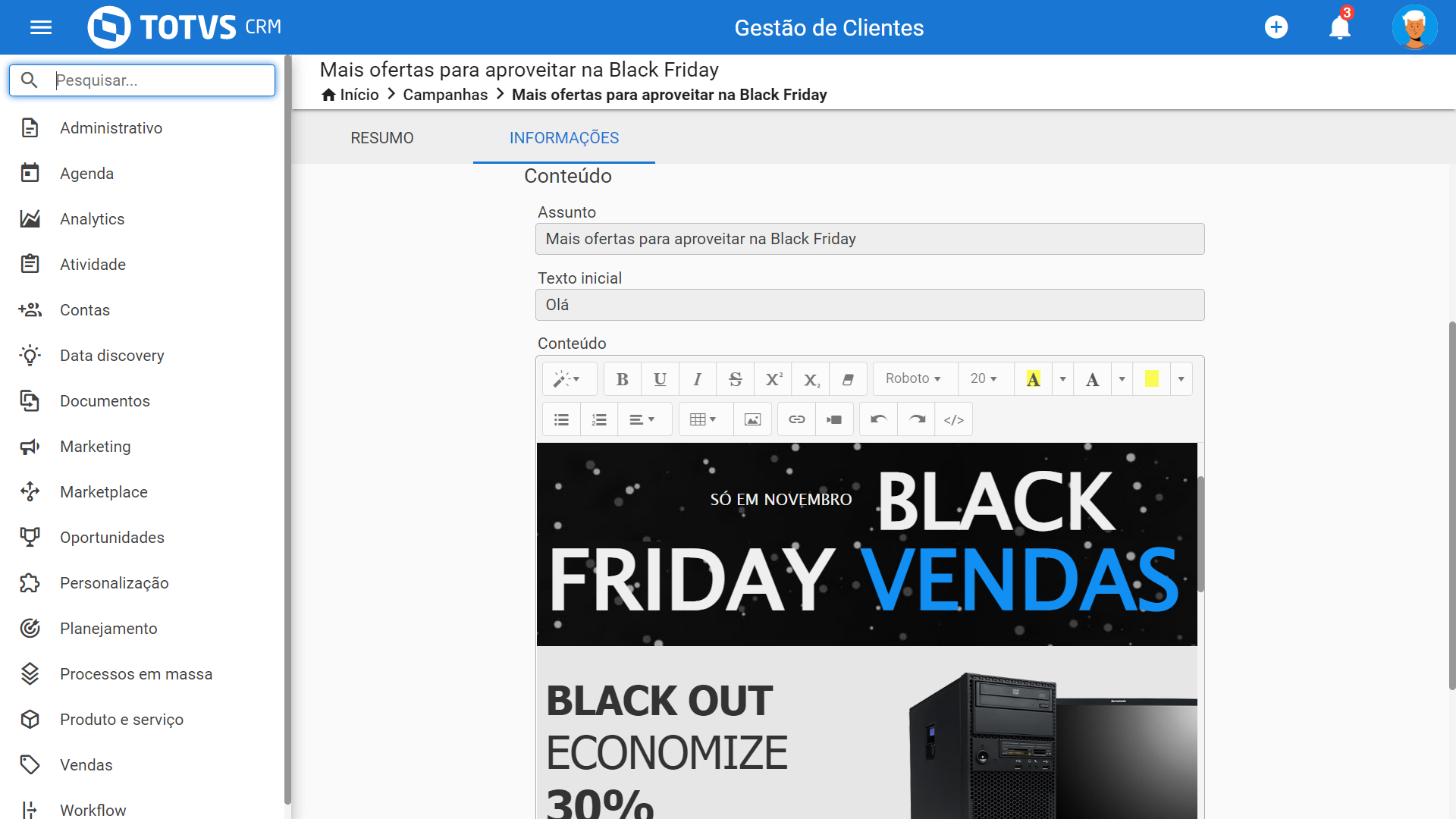Viewport: 1456px width, 819px height.
Task: Click the eraser remove formatting icon
Action: coord(848,379)
